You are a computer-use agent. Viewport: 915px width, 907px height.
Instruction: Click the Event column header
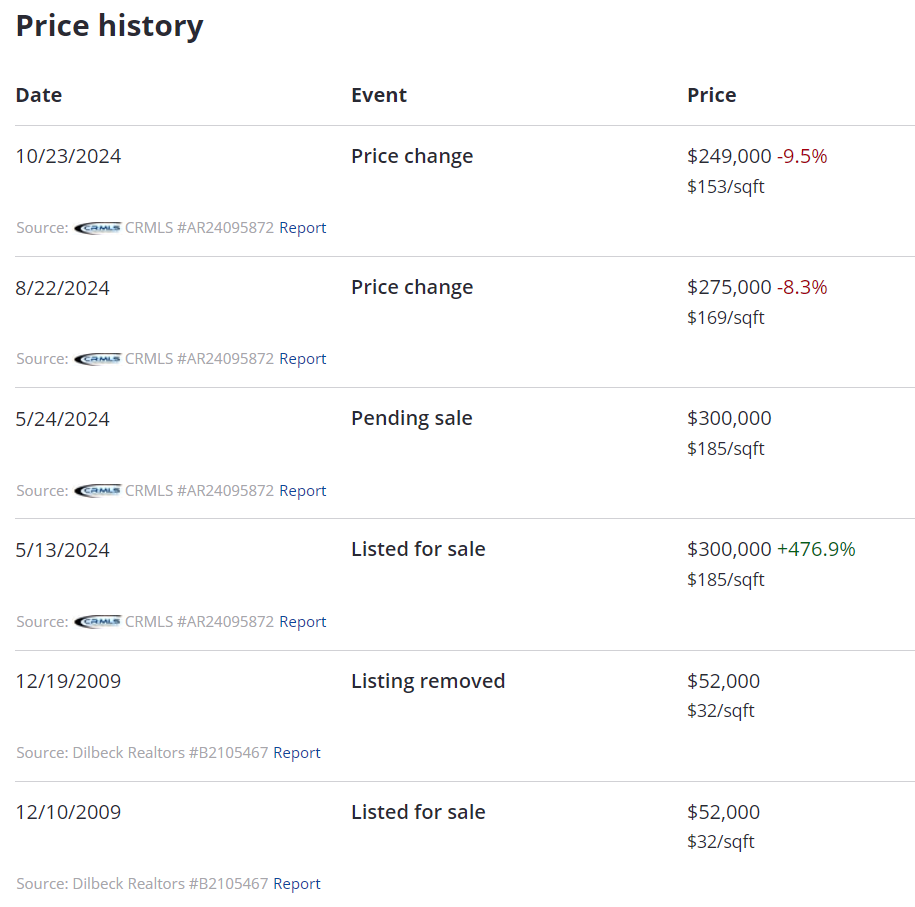click(x=379, y=95)
